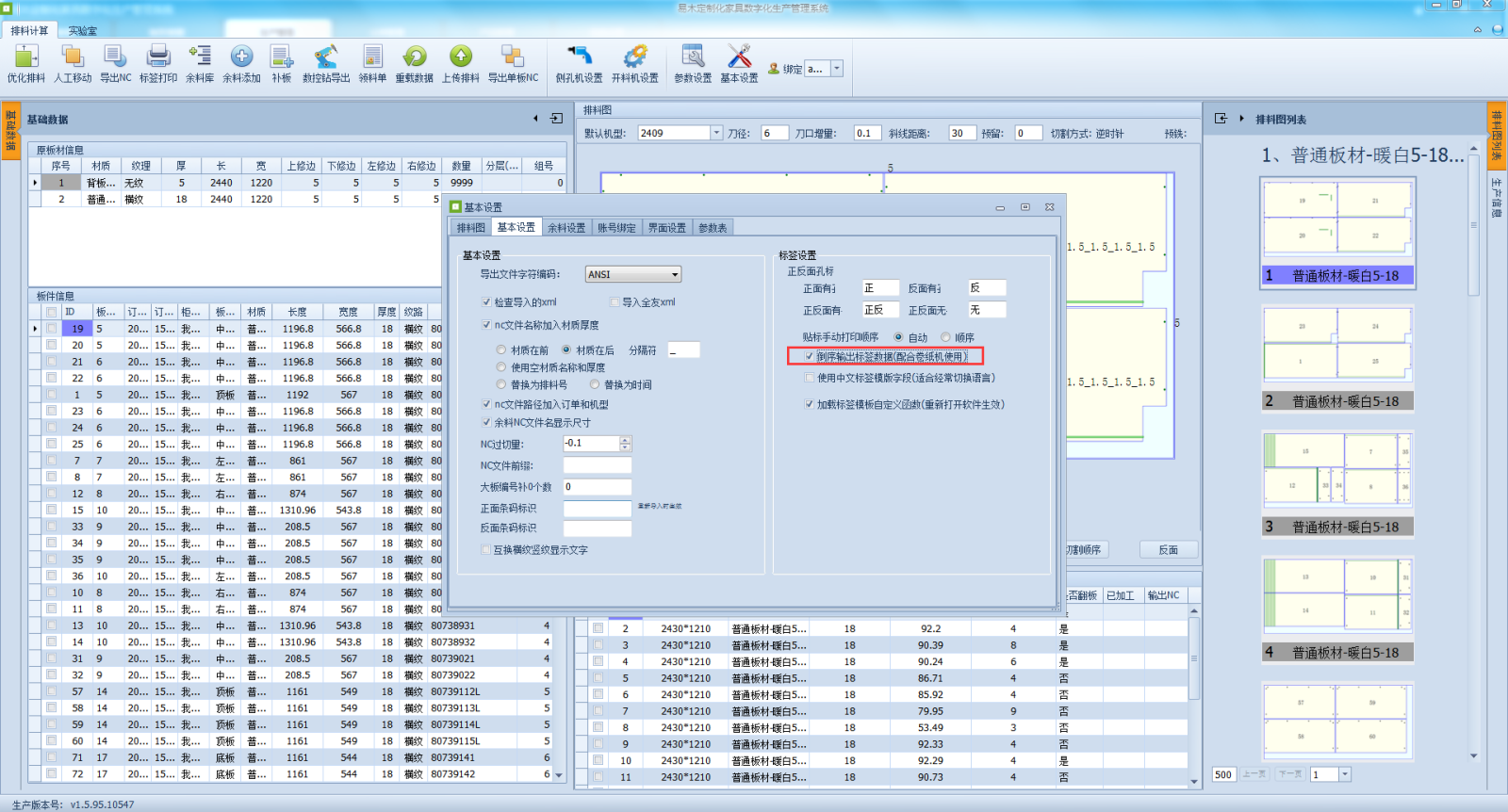This screenshot has width=1508, height=812.
Task: Expand the 默认机型 2409 dropdown
Action: point(716,134)
